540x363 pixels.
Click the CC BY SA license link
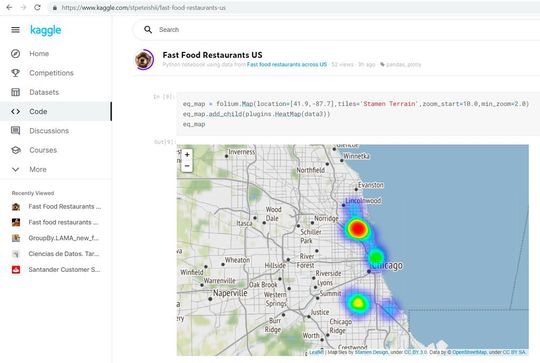pos(515,352)
